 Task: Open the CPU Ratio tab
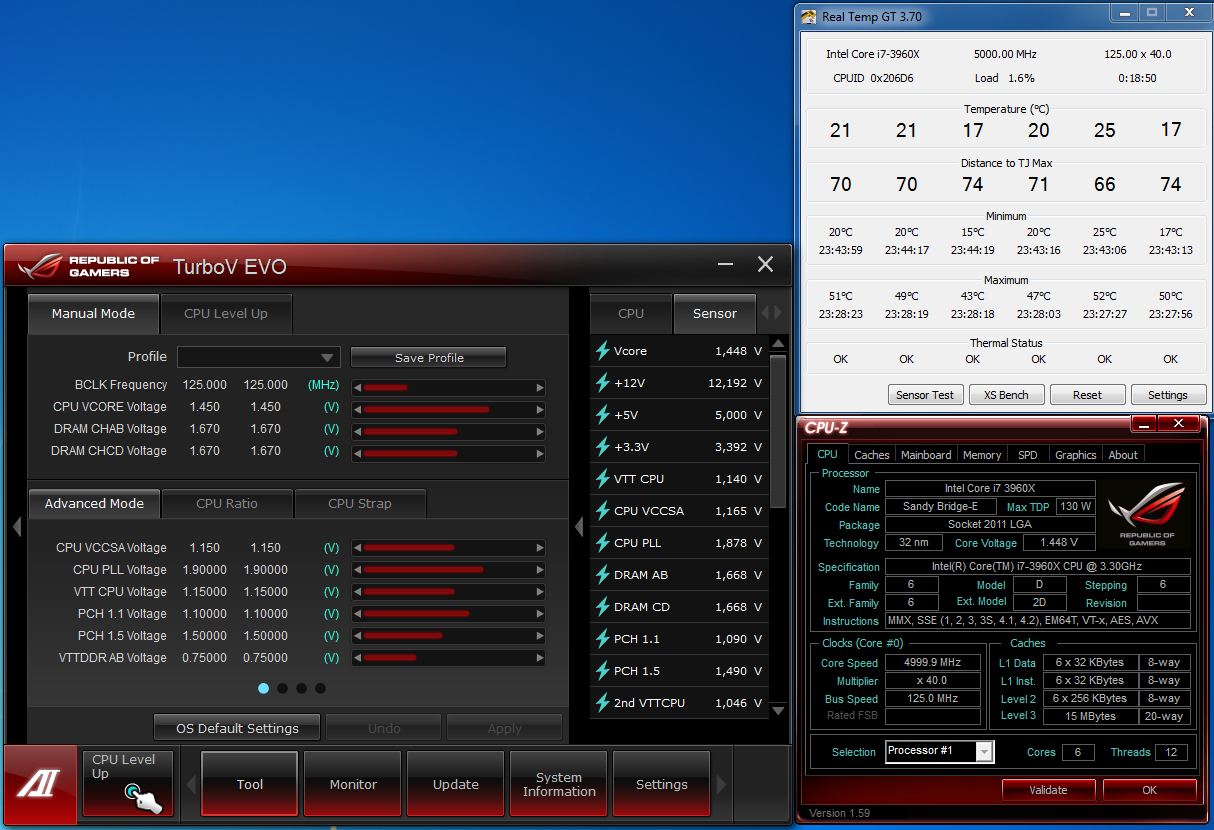coord(227,503)
